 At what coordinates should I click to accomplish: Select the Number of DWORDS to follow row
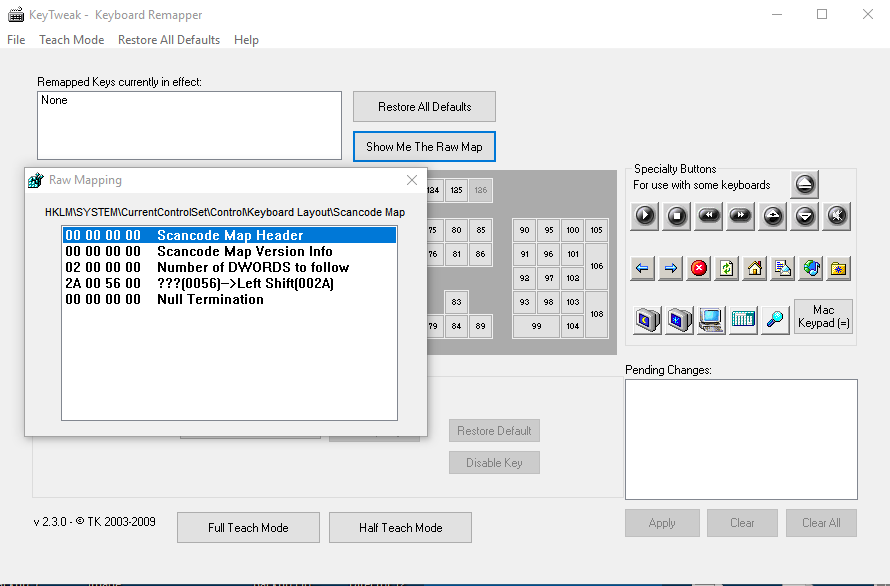(x=229, y=267)
